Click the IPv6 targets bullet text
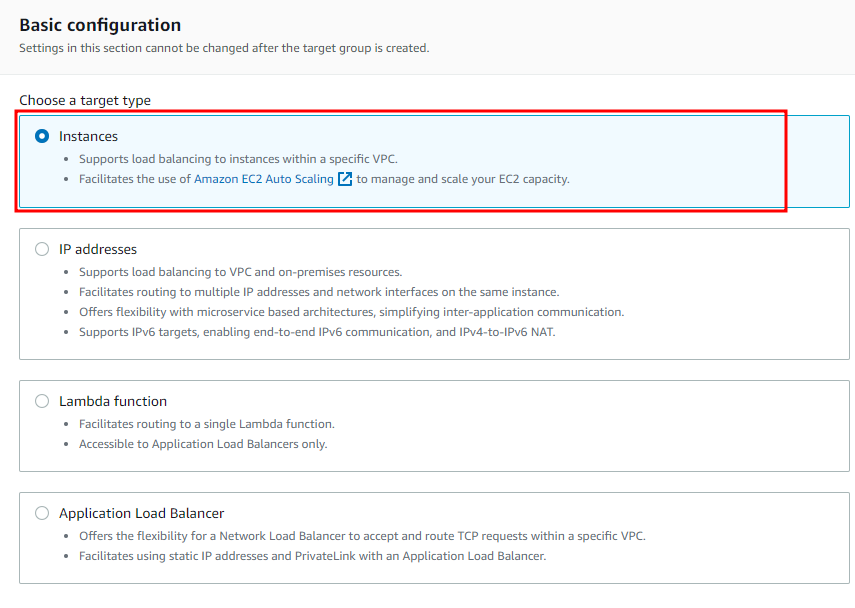The image size is (855, 608). [x=317, y=331]
